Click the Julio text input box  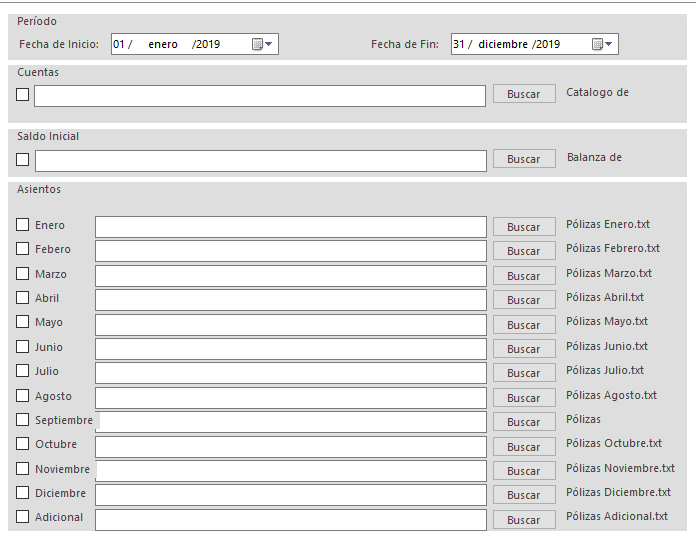290,373
